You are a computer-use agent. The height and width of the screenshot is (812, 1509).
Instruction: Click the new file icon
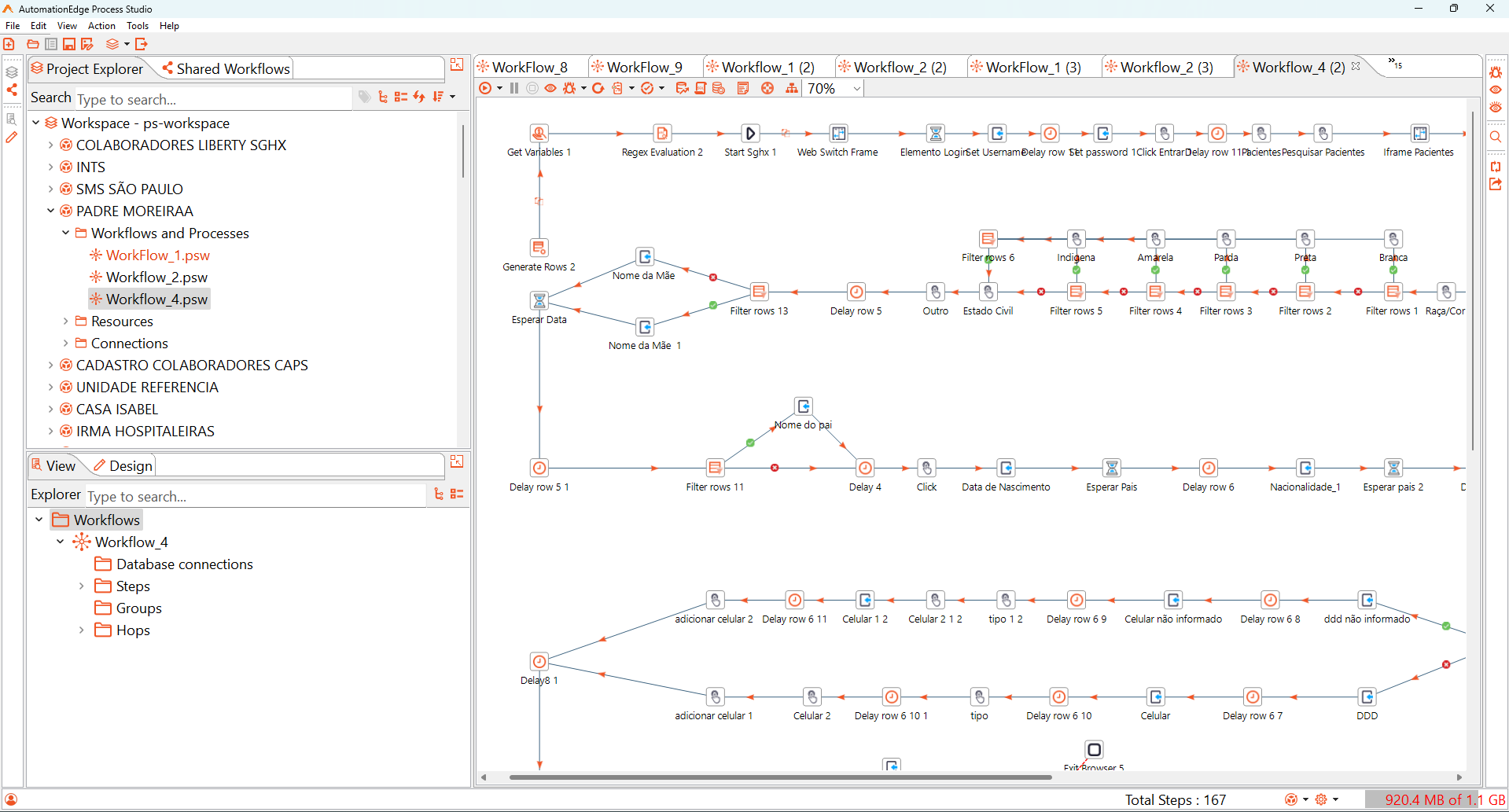click(x=9, y=44)
